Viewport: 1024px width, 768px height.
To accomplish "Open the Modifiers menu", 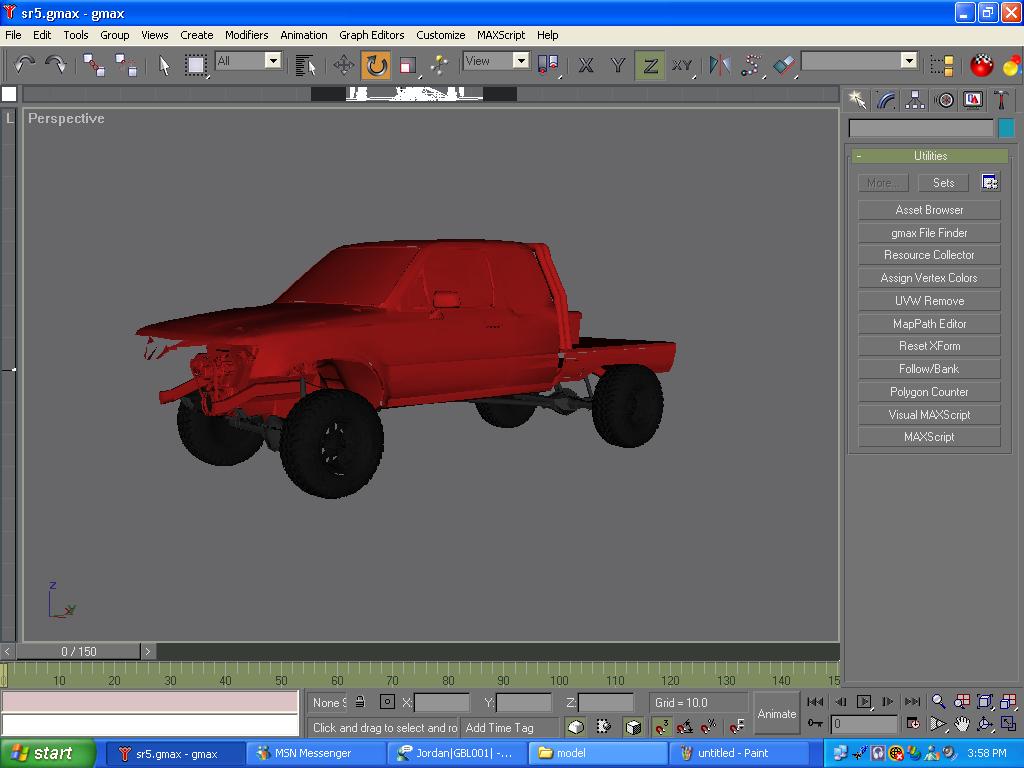I will point(246,35).
